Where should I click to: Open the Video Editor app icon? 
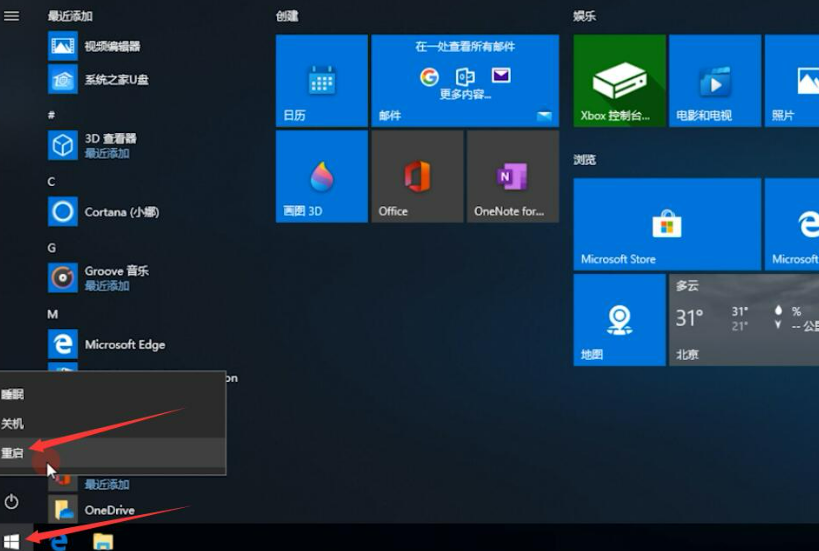point(63,46)
